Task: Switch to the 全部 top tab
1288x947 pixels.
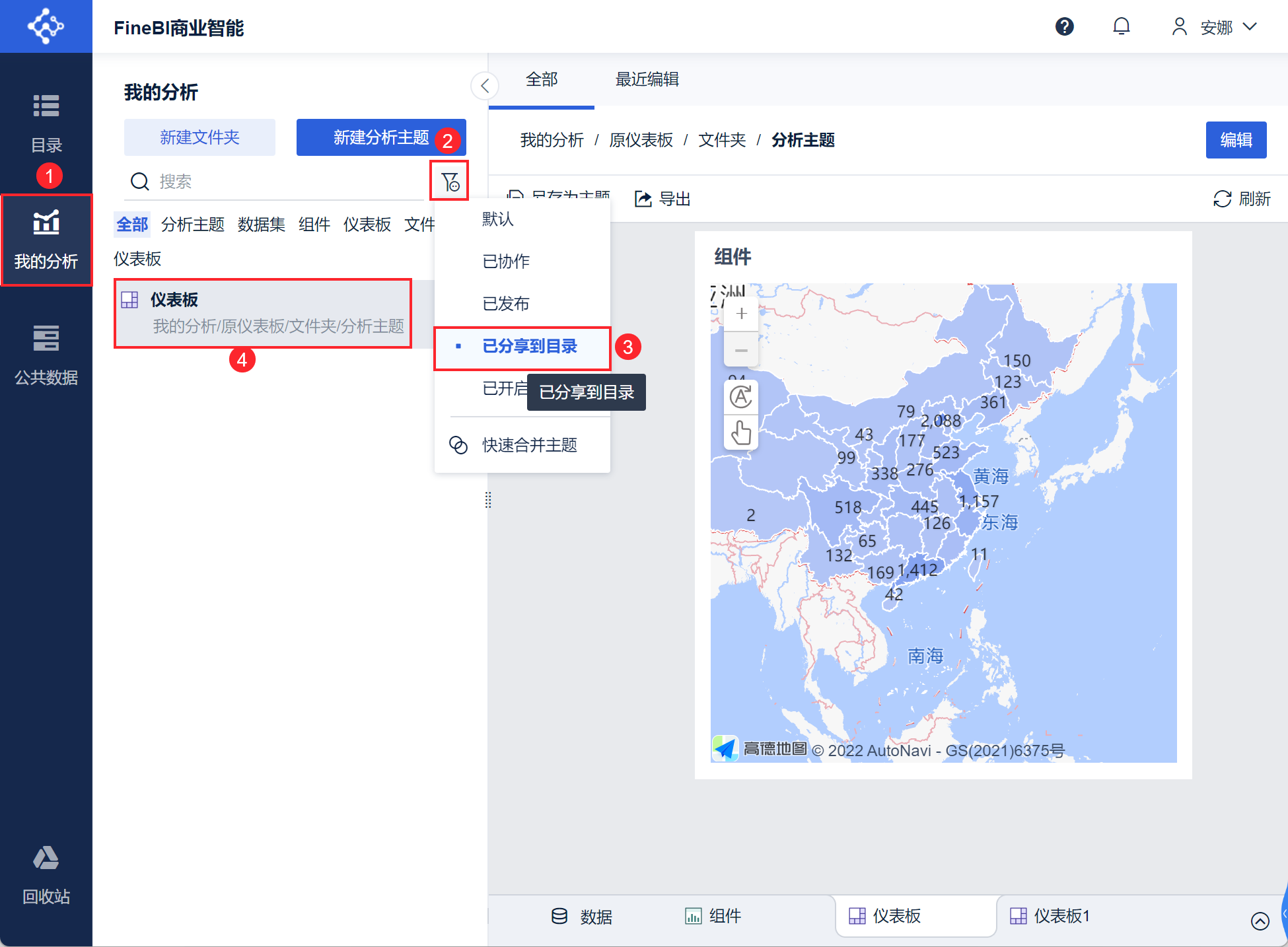Action: point(542,80)
